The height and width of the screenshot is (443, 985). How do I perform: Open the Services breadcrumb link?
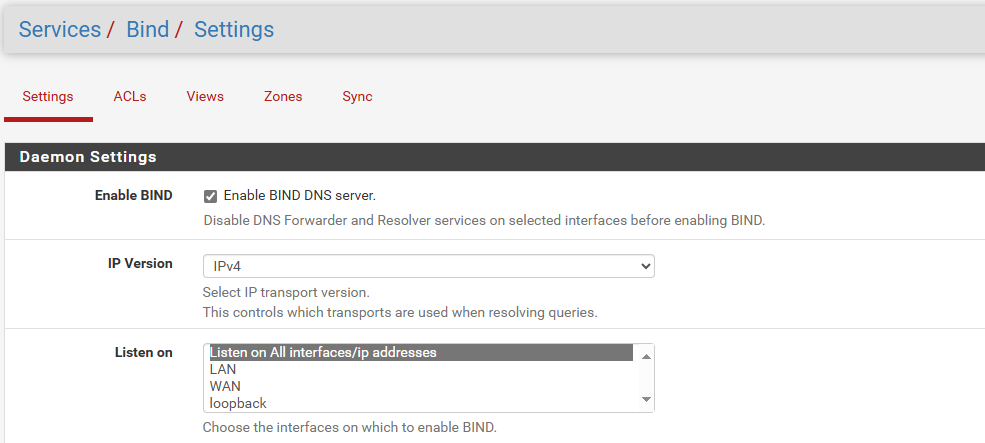[60, 30]
